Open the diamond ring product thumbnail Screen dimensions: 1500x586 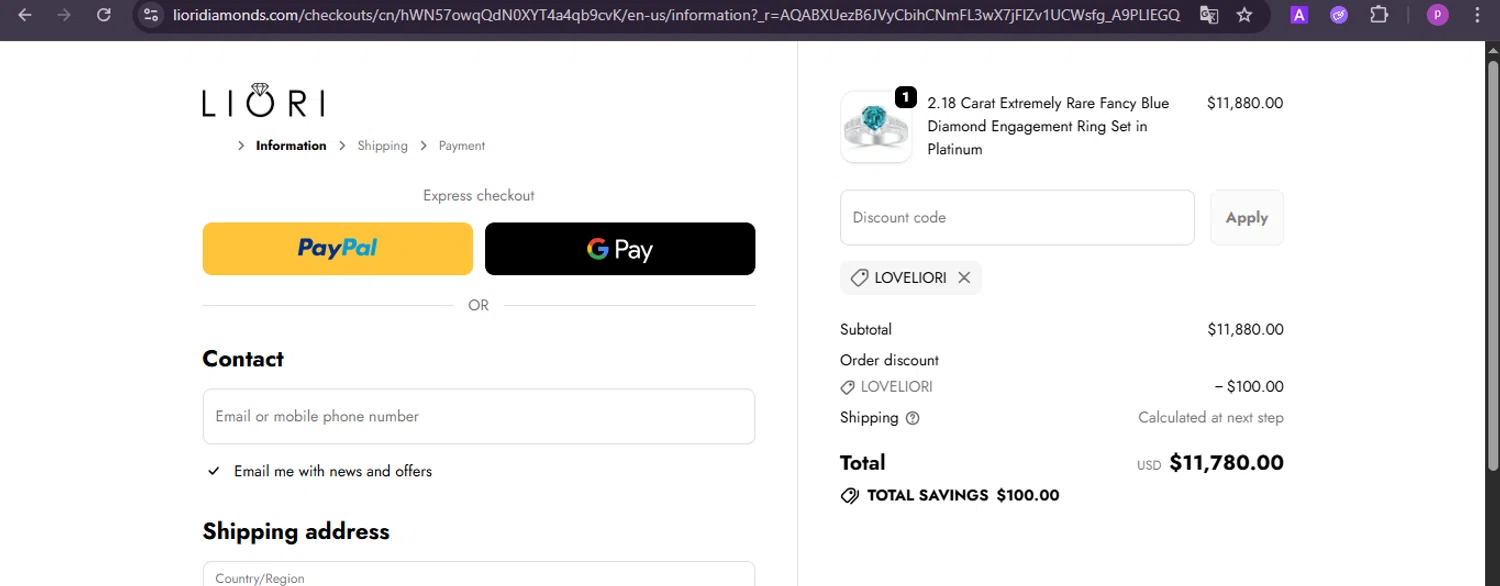pyautogui.click(x=876, y=127)
